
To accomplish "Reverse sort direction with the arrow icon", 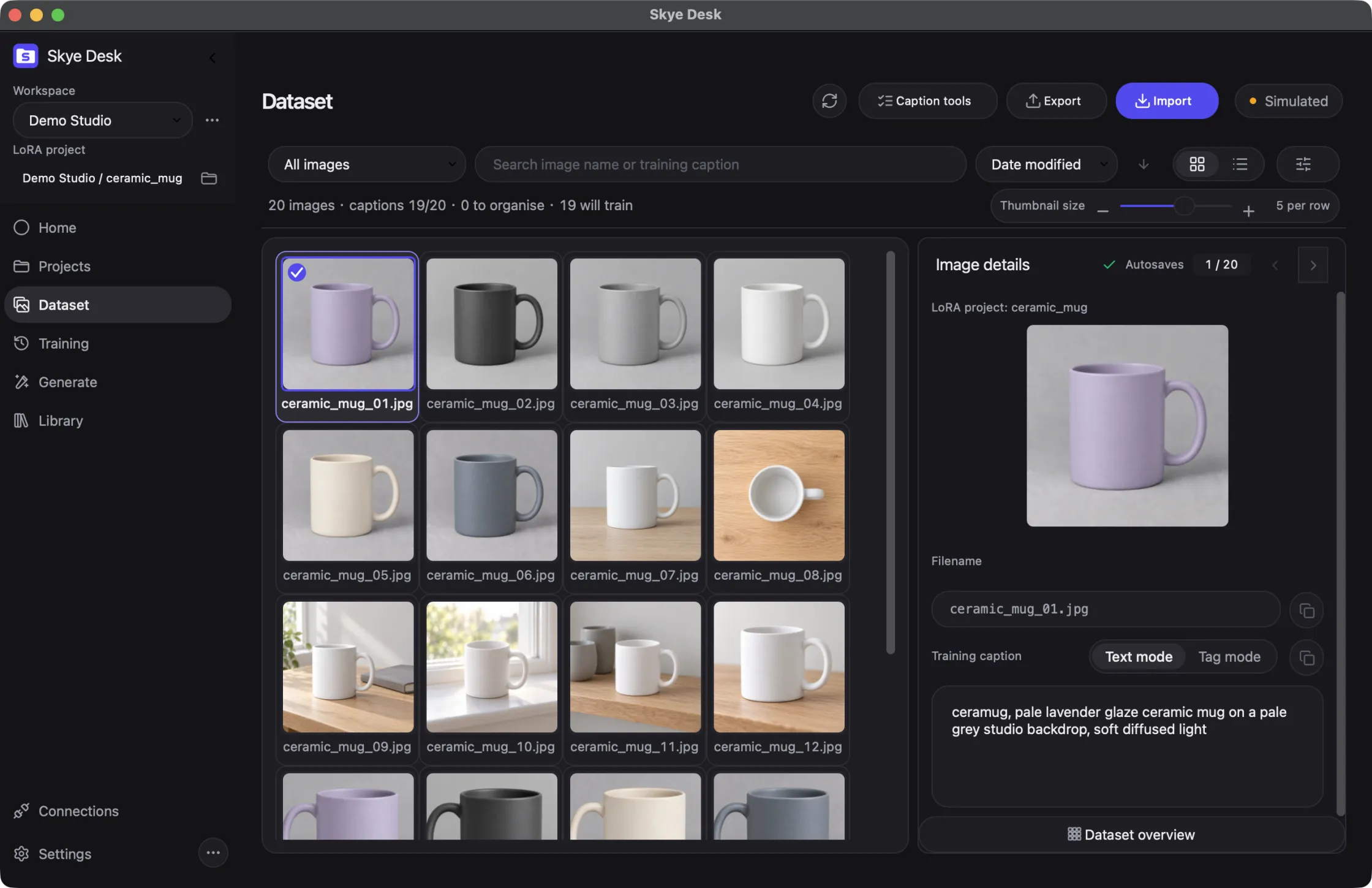I will [1144, 164].
